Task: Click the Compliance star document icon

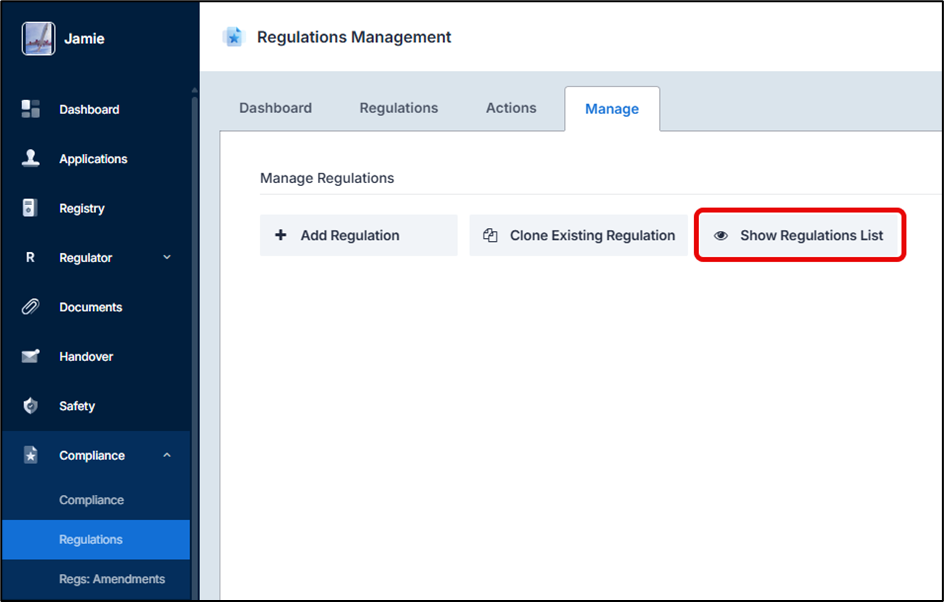Action: click(x=30, y=455)
